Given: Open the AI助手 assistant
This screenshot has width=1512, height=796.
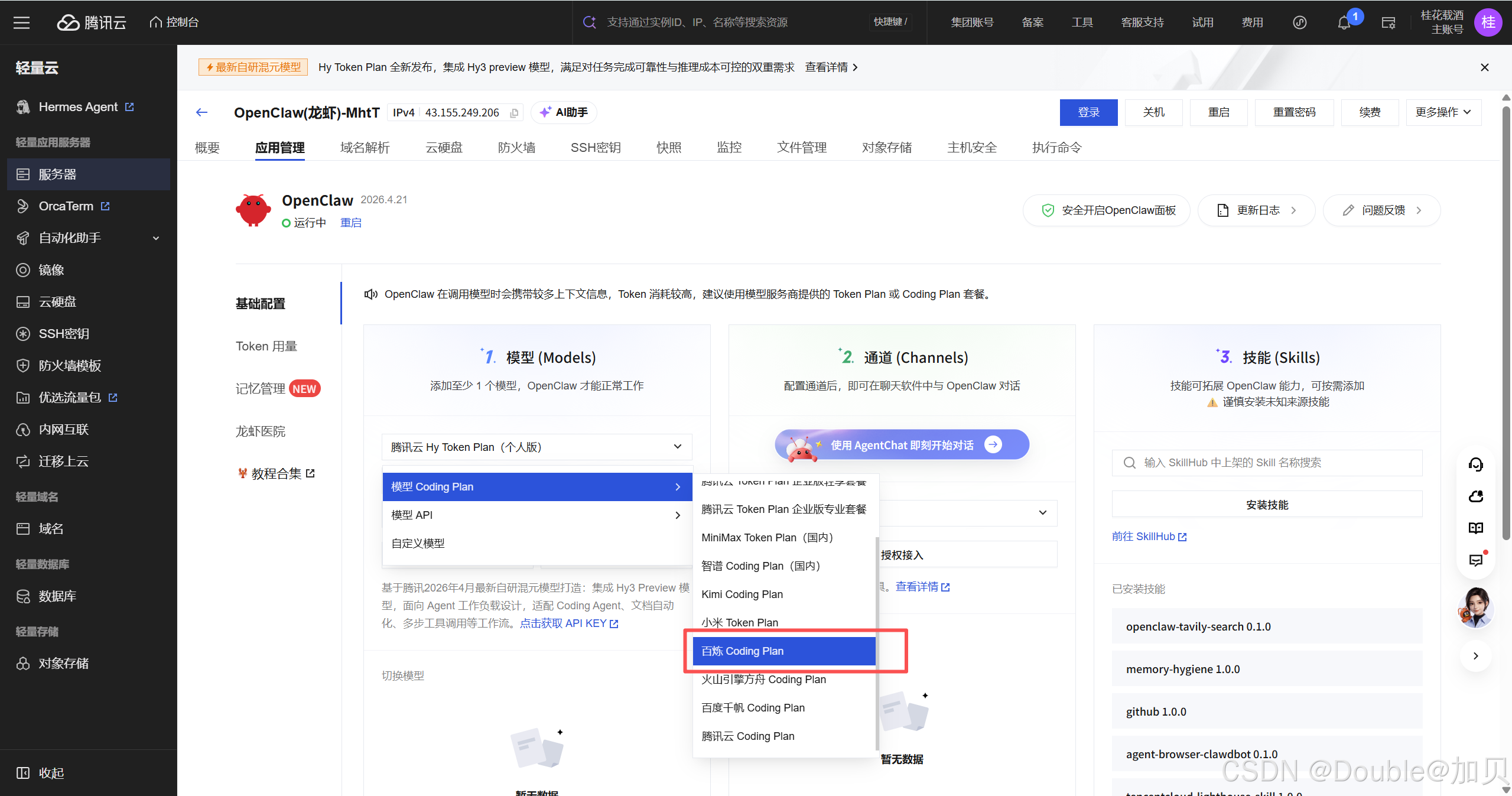Looking at the screenshot, I should pos(564,112).
